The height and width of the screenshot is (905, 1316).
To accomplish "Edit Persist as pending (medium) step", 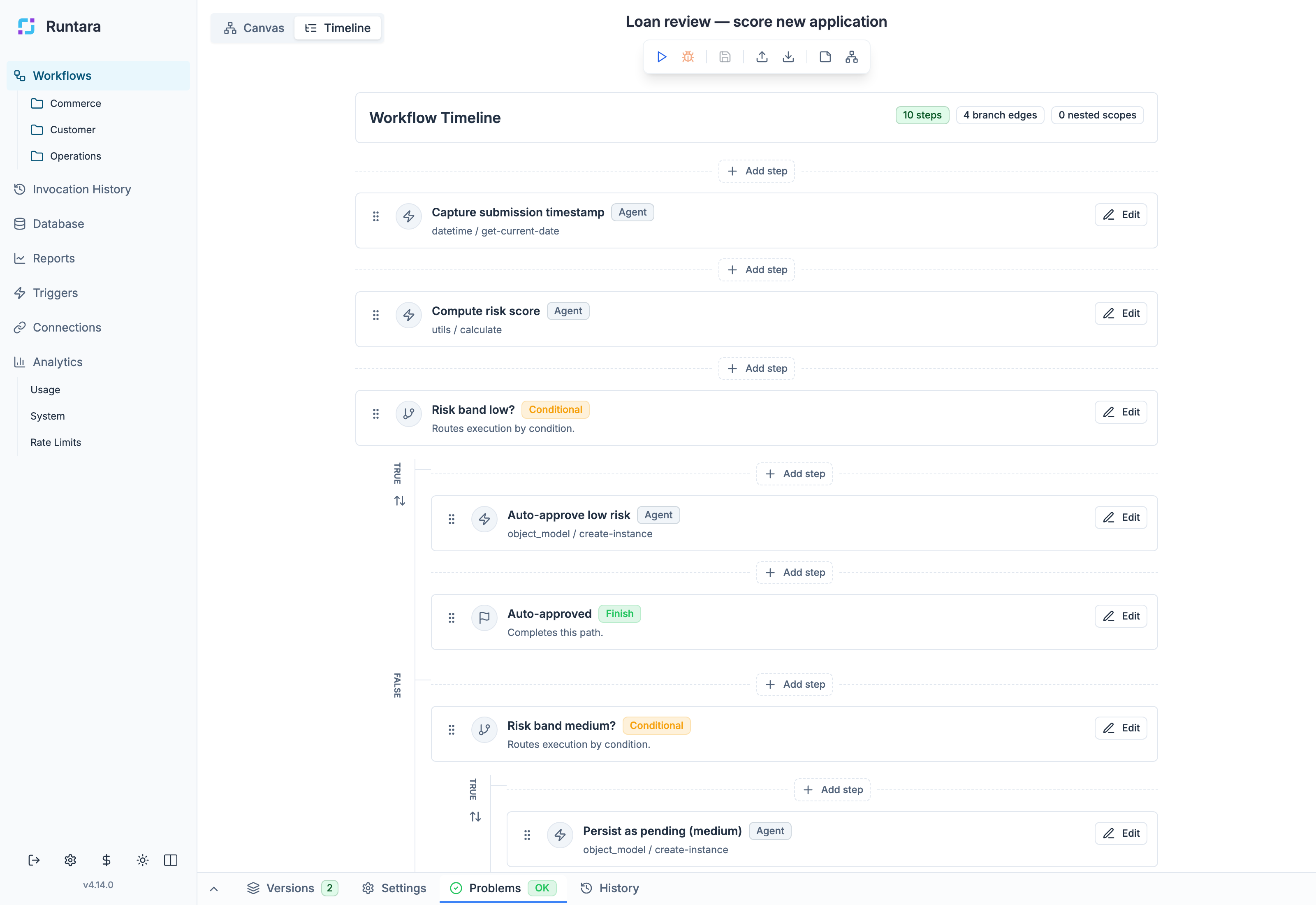I will (1121, 833).
